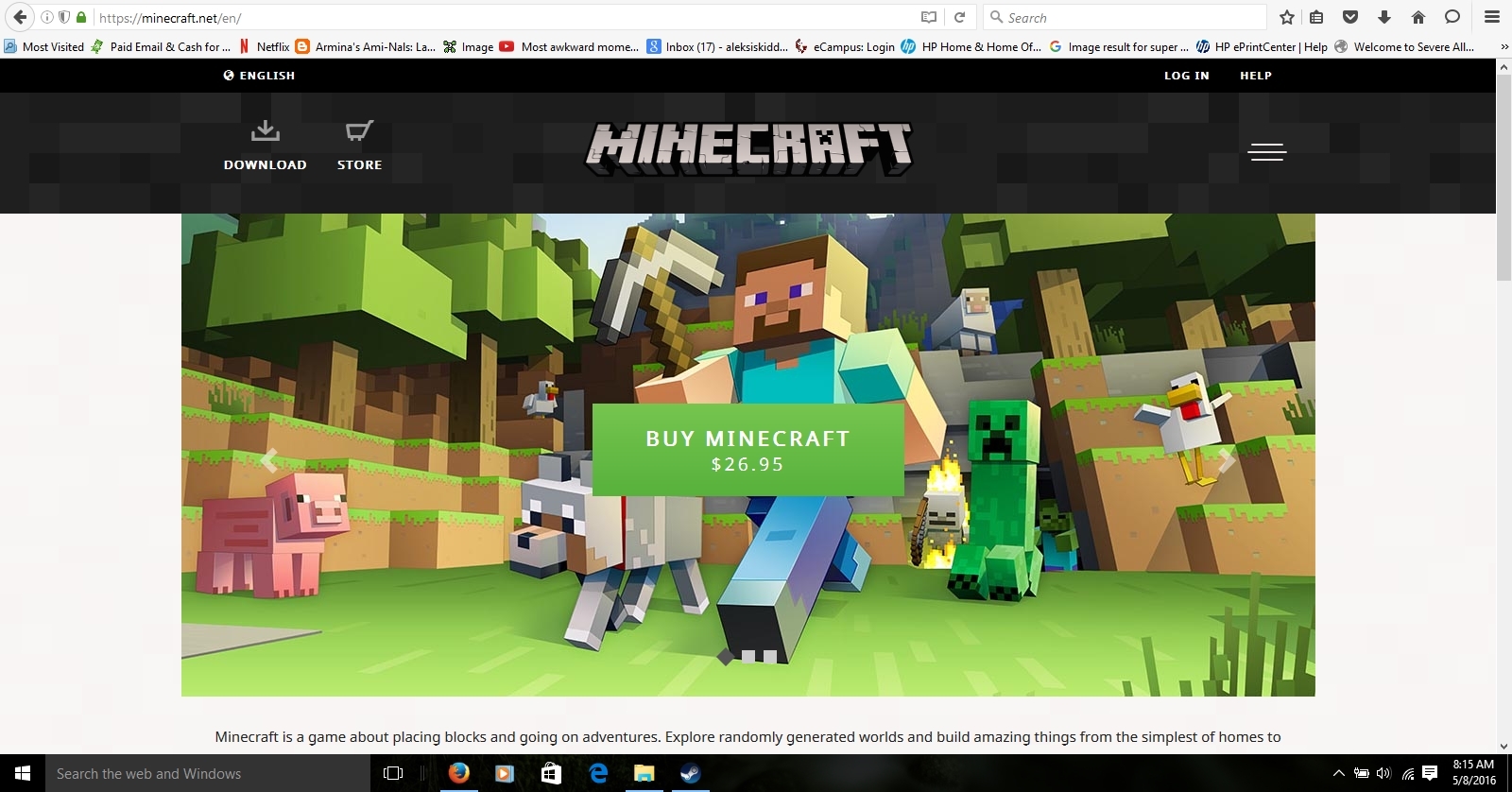
Task: Open the Windows Start menu
Action: (x=23, y=773)
